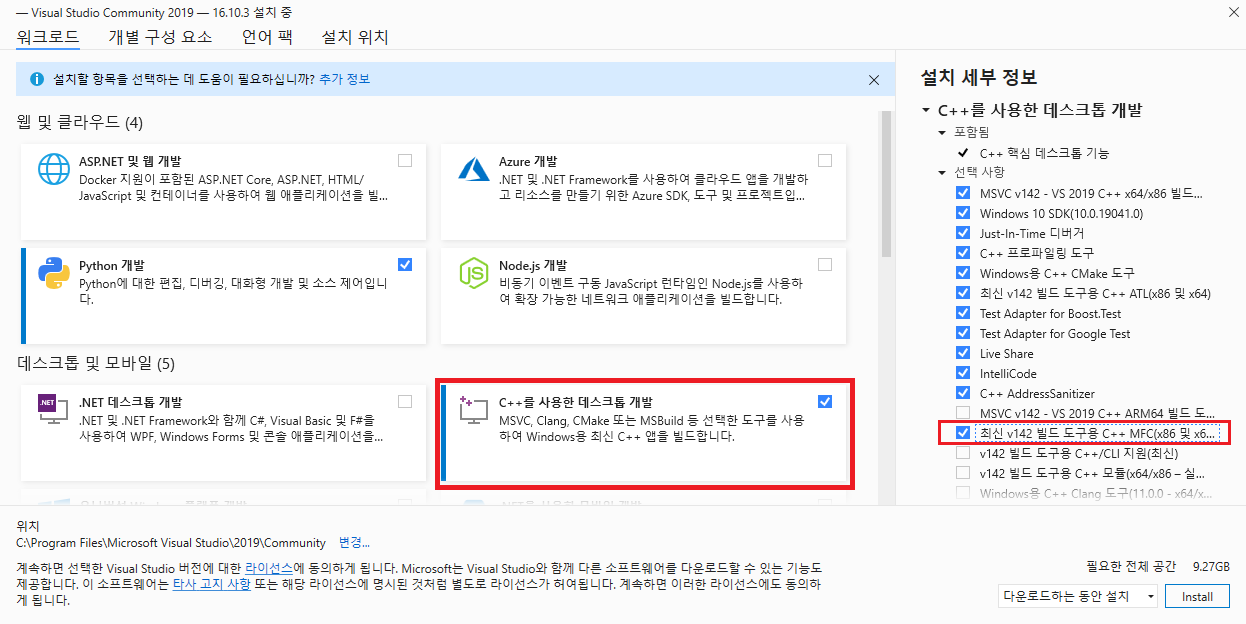Click the Install button
The width and height of the screenshot is (1246, 624).
tap(1197, 597)
